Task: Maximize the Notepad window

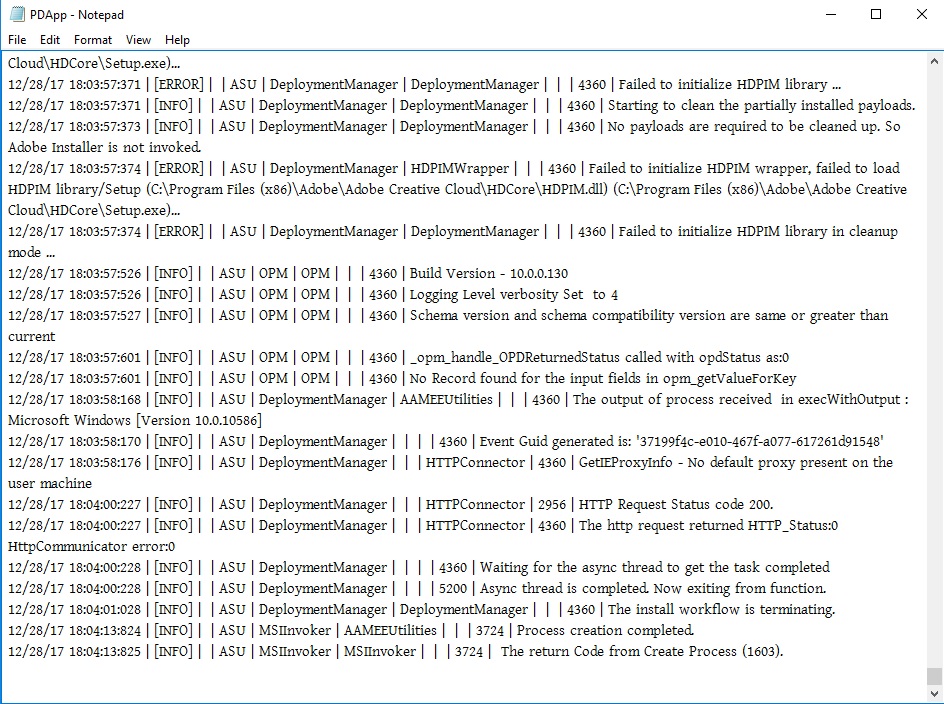Action: [877, 14]
